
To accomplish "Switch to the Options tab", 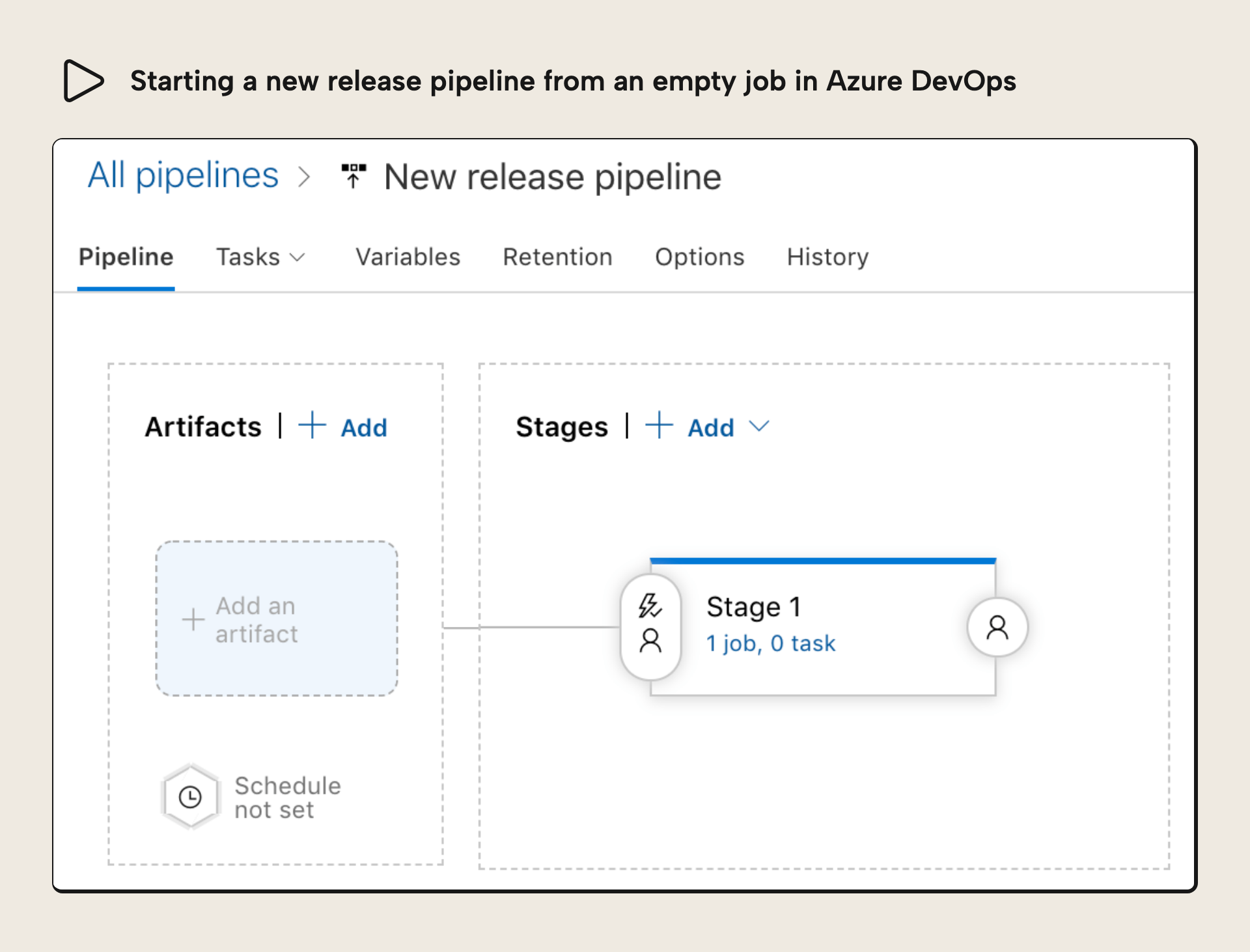I will click(x=699, y=257).
